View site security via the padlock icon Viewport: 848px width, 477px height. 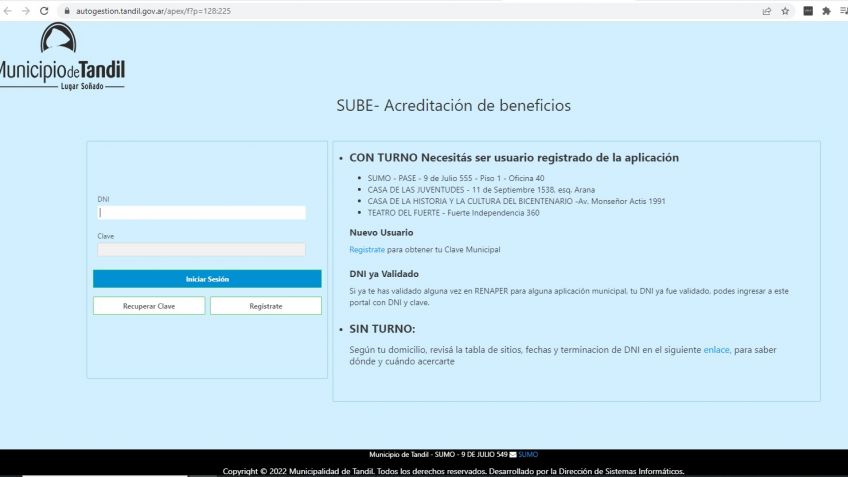[x=67, y=11]
